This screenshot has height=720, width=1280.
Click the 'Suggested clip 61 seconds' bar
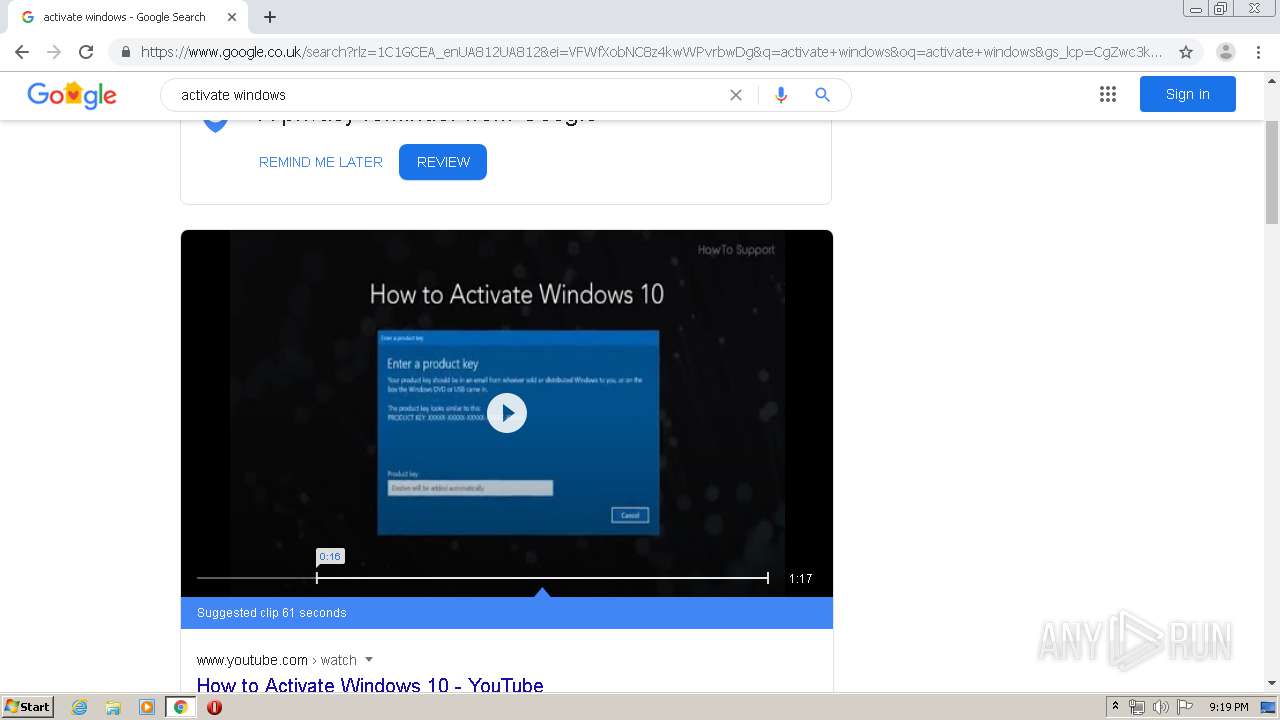[507, 613]
